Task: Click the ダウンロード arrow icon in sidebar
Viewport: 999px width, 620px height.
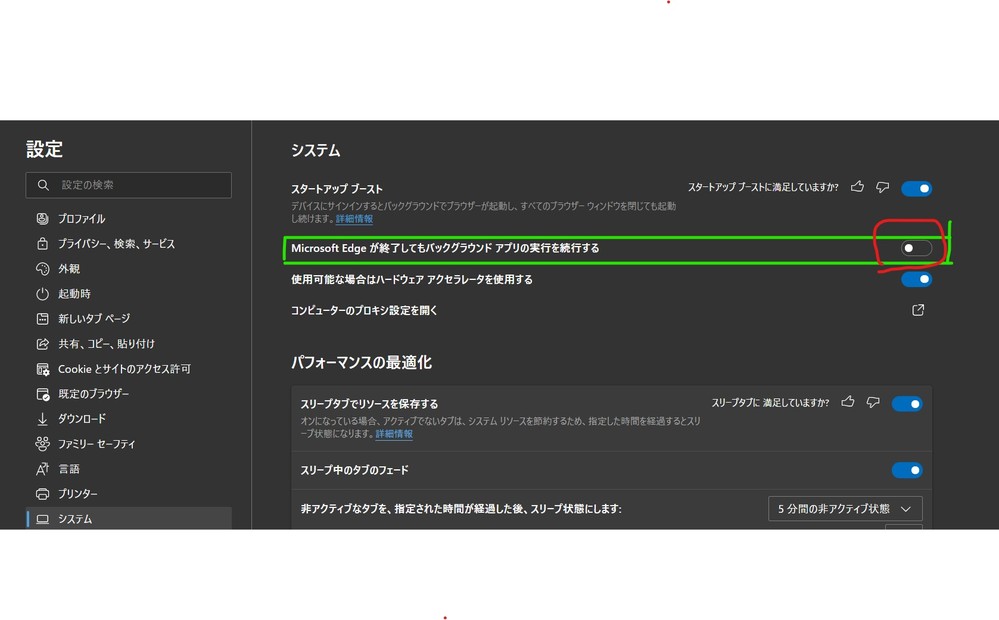Action: 42,419
